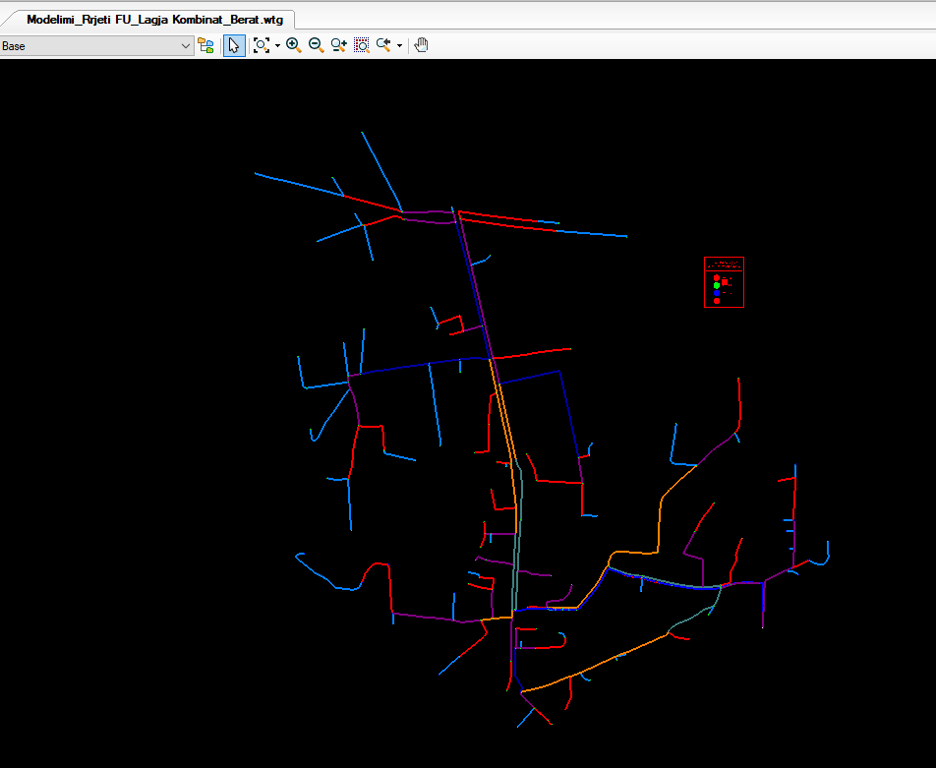The width and height of the screenshot is (936, 768).
Task: Expand the Zoom Extents dropdown arrow
Action: pos(278,46)
